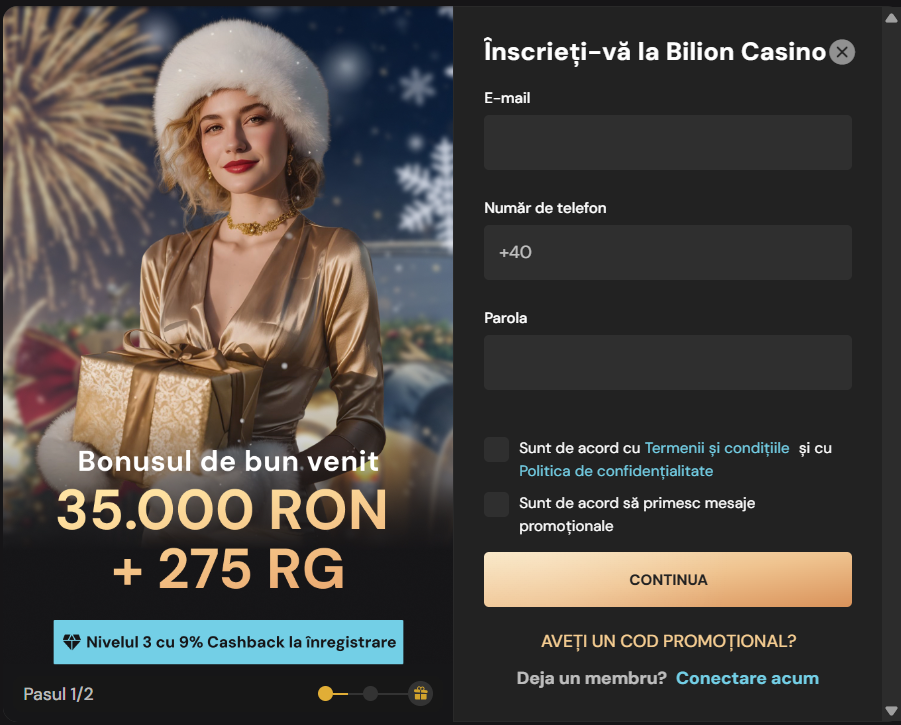The height and width of the screenshot is (725, 901).
Task: Click the scrollbar down arrow icon
Action: click(x=890, y=712)
